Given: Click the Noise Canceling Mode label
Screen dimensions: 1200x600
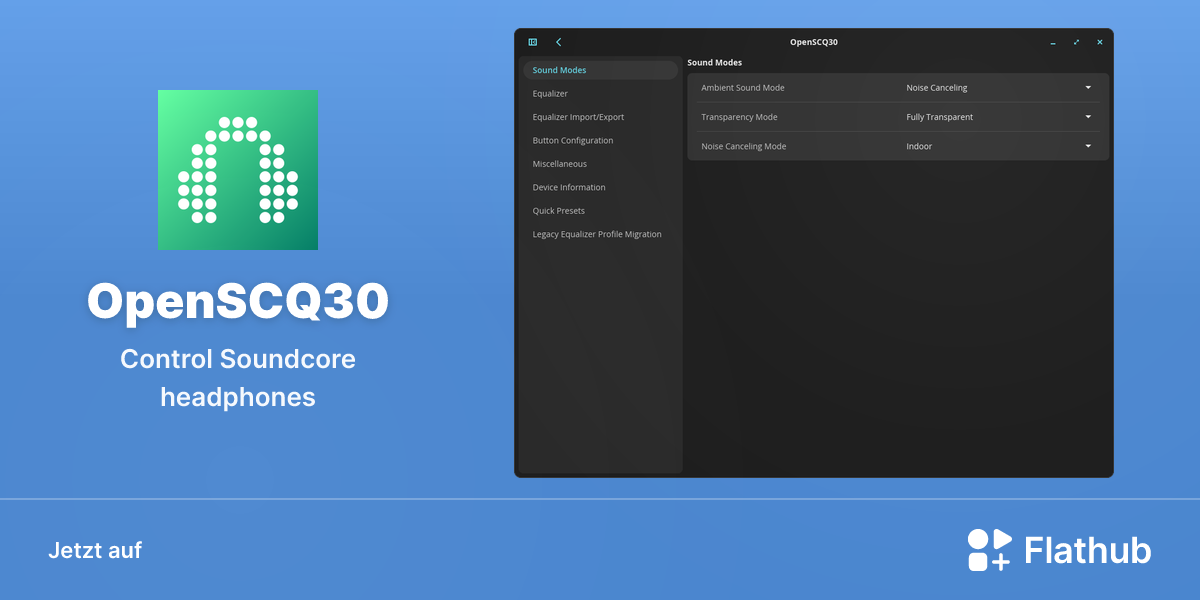Looking at the screenshot, I should pyautogui.click(x=744, y=146).
